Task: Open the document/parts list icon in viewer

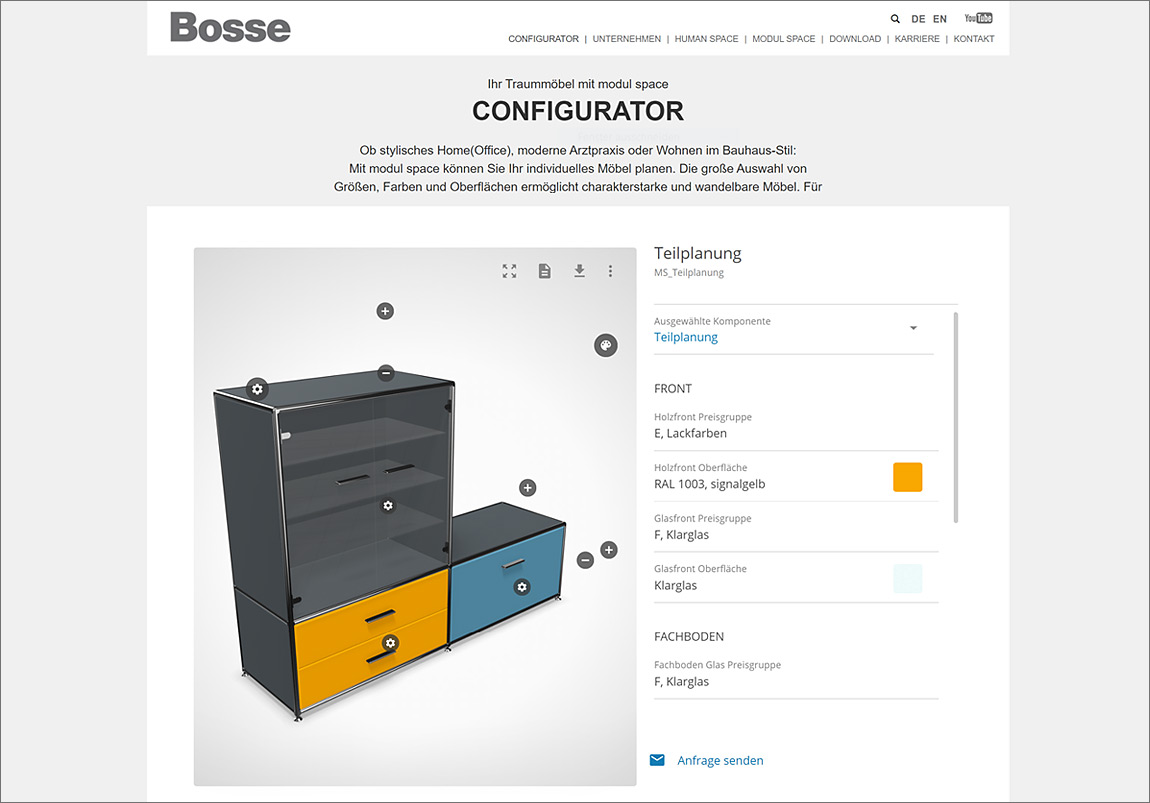Action: click(x=544, y=271)
